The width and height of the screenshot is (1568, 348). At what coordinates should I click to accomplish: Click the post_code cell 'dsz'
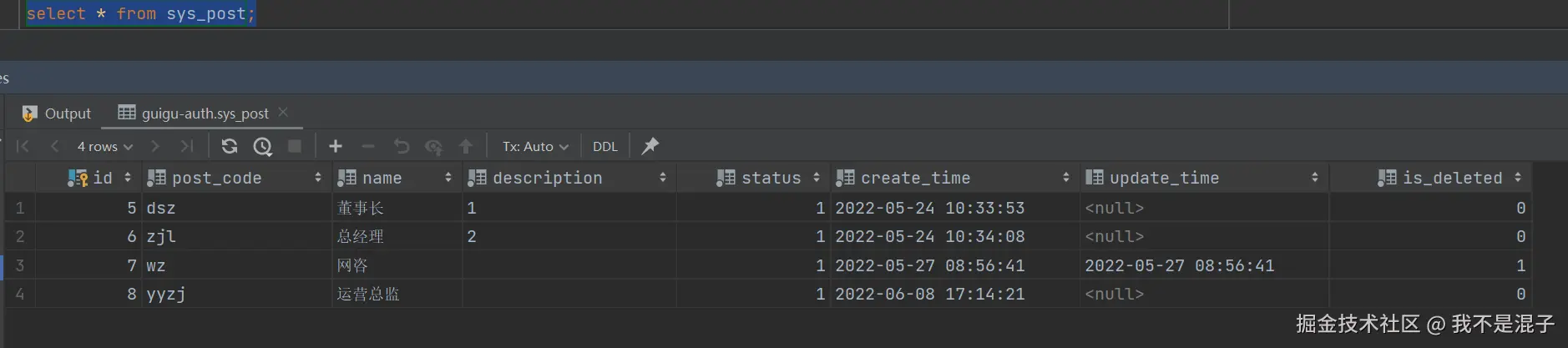(236, 208)
